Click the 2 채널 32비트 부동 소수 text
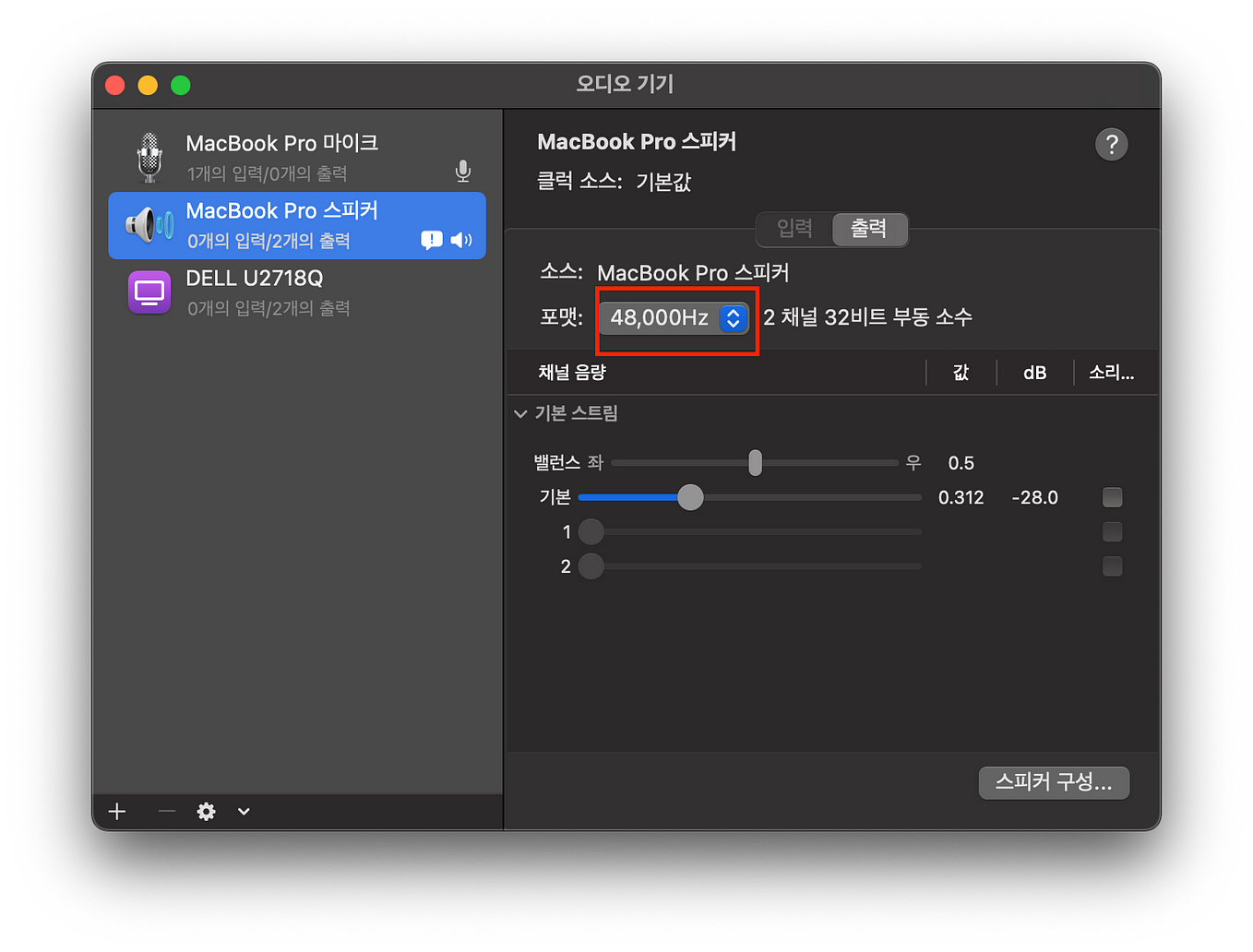The width and height of the screenshot is (1253, 952). click(868, 317)
